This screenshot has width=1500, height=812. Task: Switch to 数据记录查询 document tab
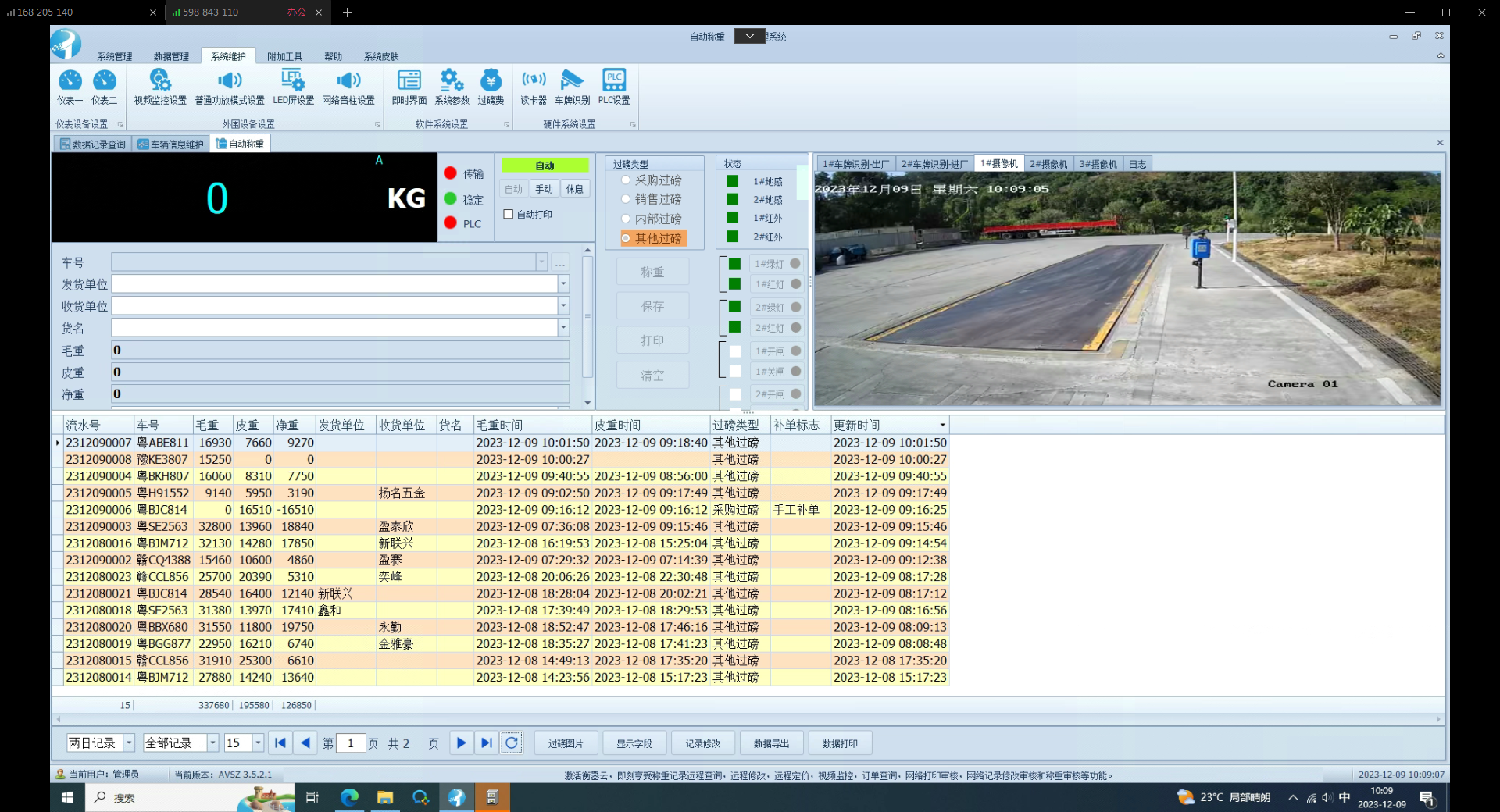pos(93,144)
